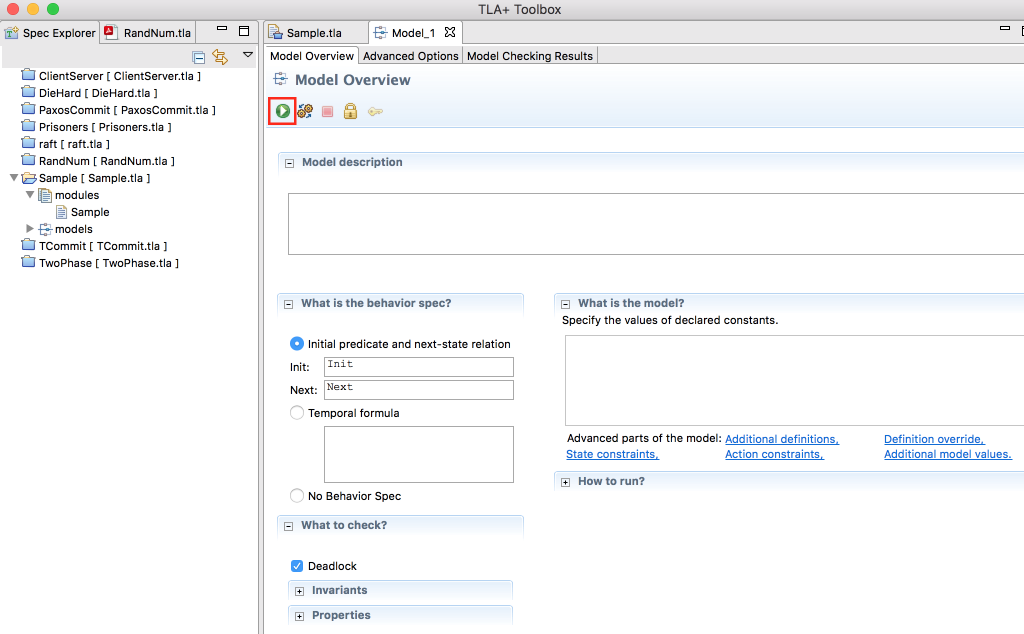Maximize the Spec Explorer panel
Screen dimensions: 1024x634
tap(244, 31)
